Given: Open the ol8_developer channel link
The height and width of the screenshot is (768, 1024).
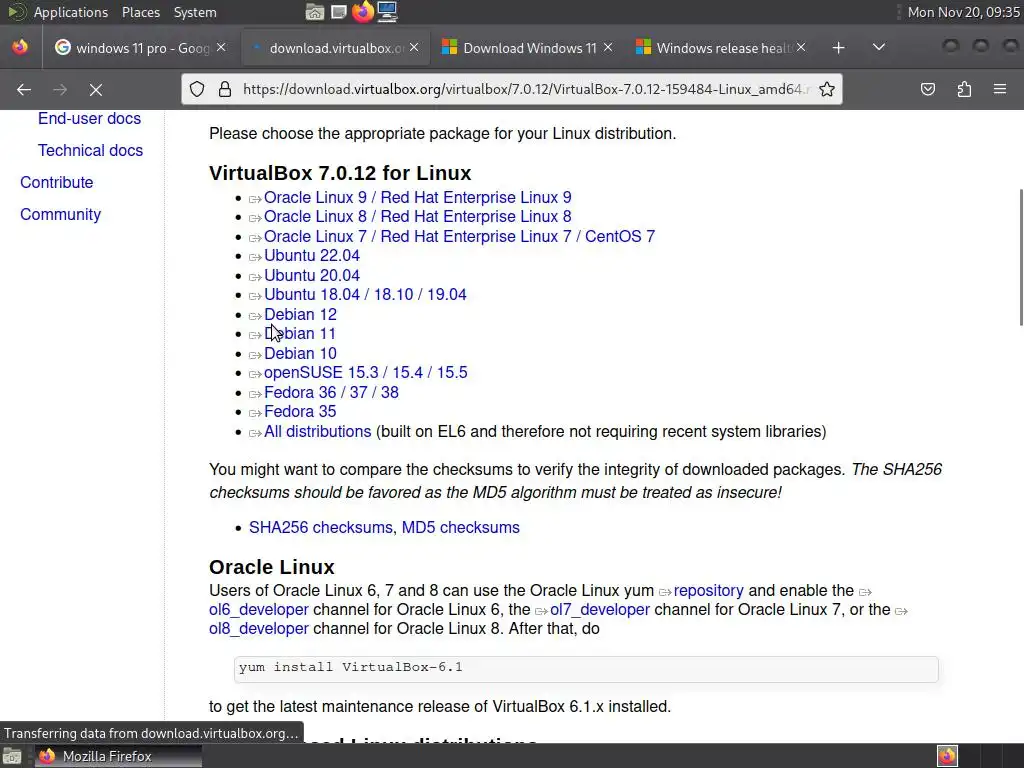Looking at the screenshot, I should coord(259,628).
